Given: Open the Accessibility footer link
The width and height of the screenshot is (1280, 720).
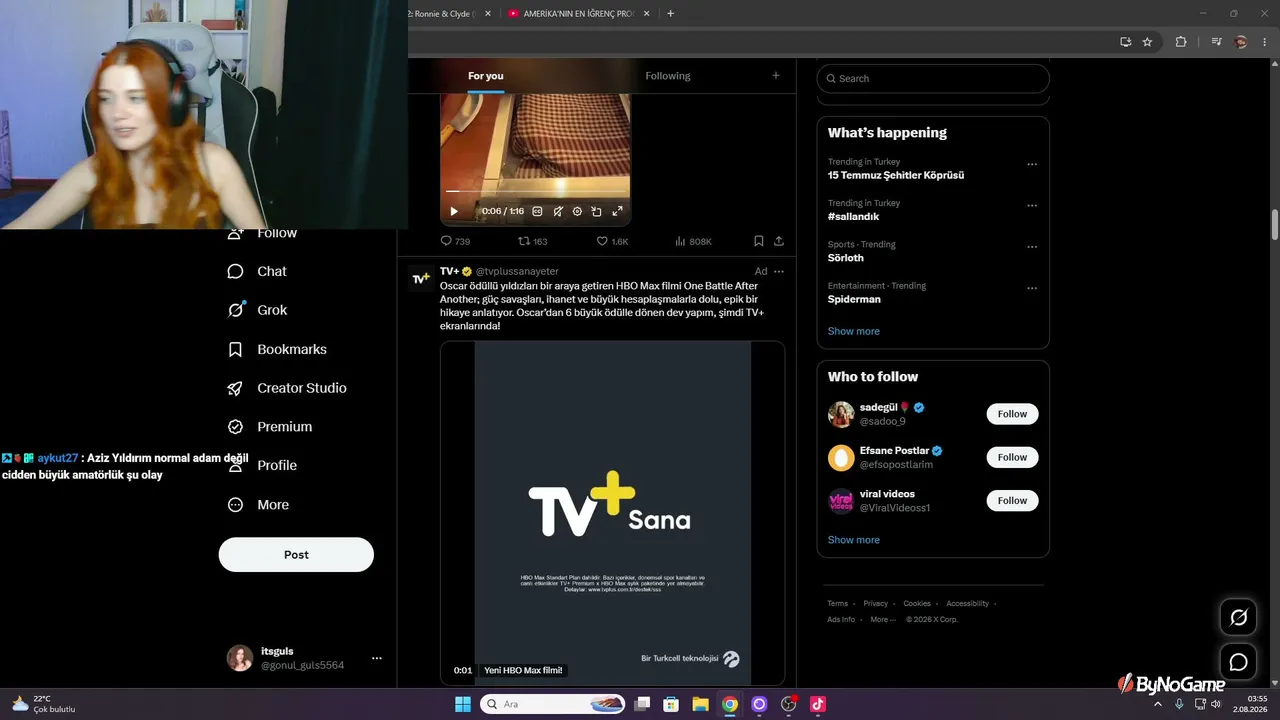Looking at the screenshot, I should click(967, 604).
